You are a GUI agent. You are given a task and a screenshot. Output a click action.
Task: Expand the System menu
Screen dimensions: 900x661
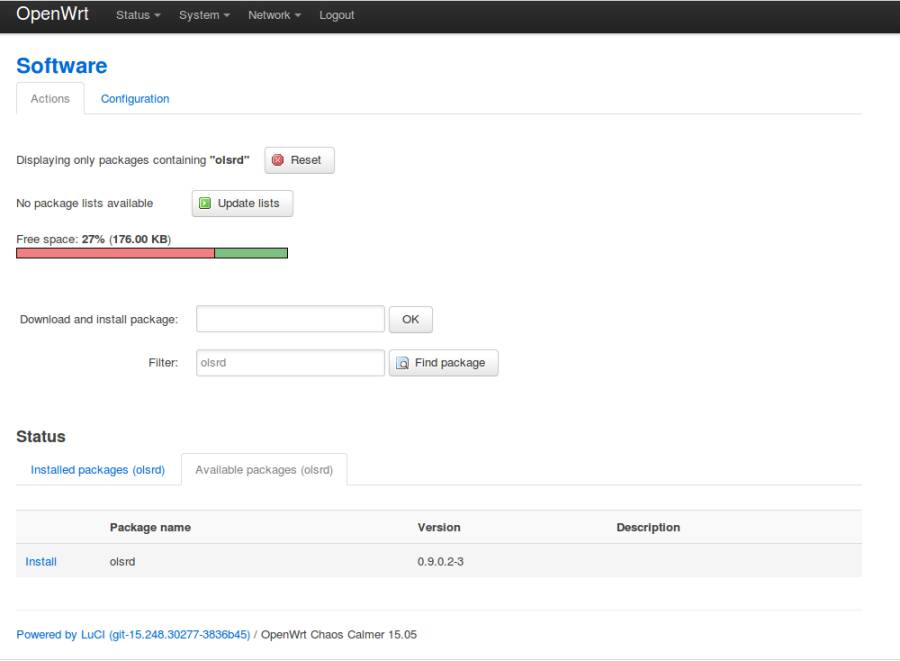click(204, 15)
